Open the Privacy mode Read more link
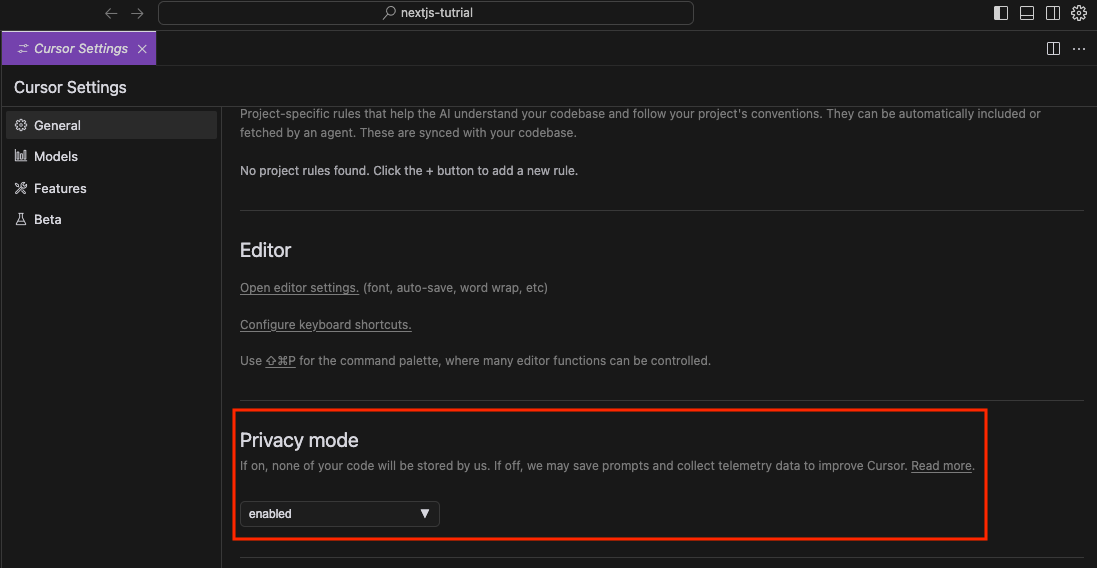1097x568 pixels. pyautogui.click(x=941, y=466)
